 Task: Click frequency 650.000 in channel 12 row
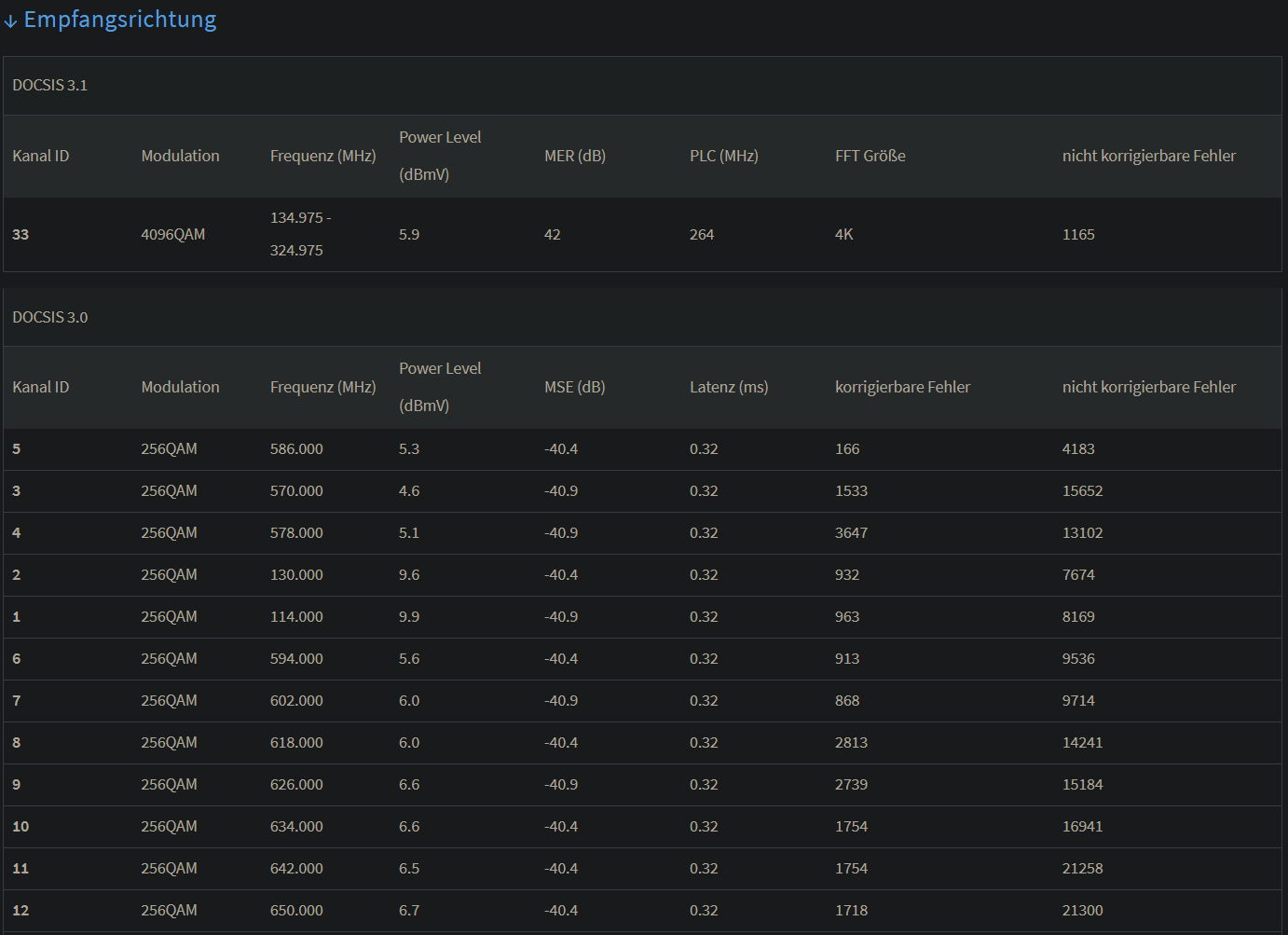296,910
